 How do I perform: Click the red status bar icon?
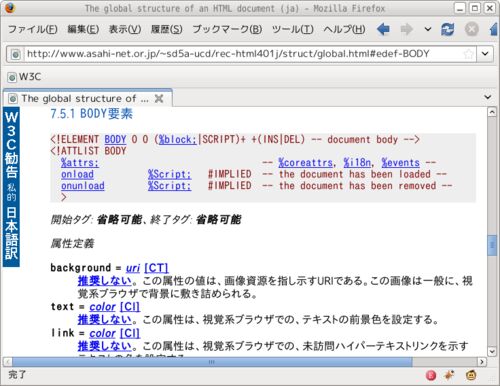click(x=431, y=376)
